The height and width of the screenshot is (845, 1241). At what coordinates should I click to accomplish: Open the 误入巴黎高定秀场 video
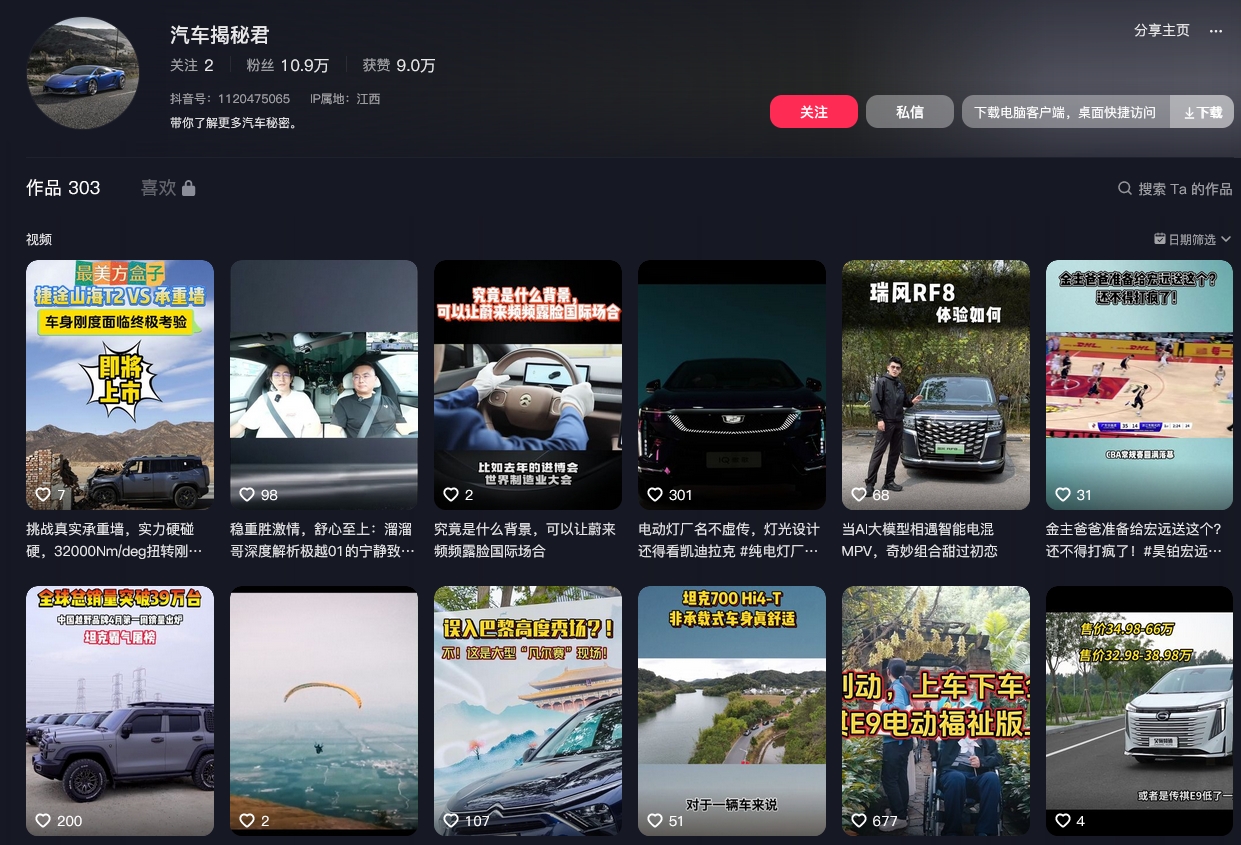(x=528, y=711)
